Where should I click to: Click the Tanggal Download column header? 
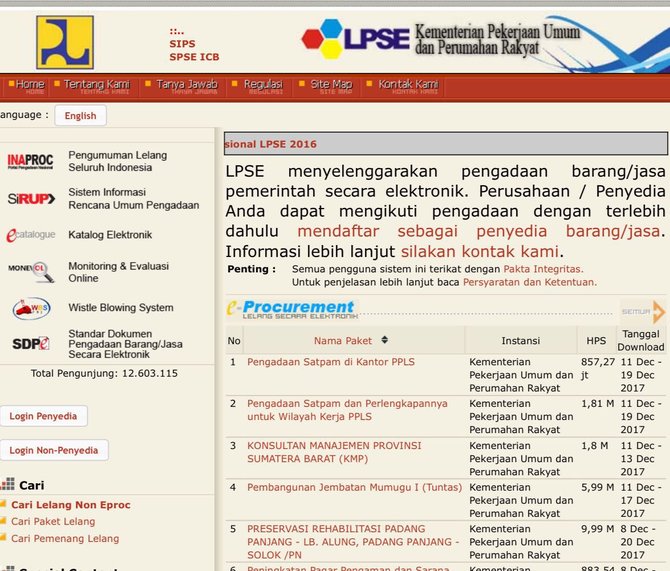[641, 340]
